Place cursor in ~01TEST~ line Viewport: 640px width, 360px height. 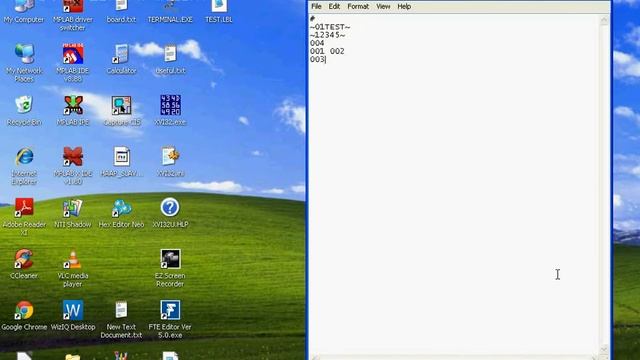coord(330,27)
